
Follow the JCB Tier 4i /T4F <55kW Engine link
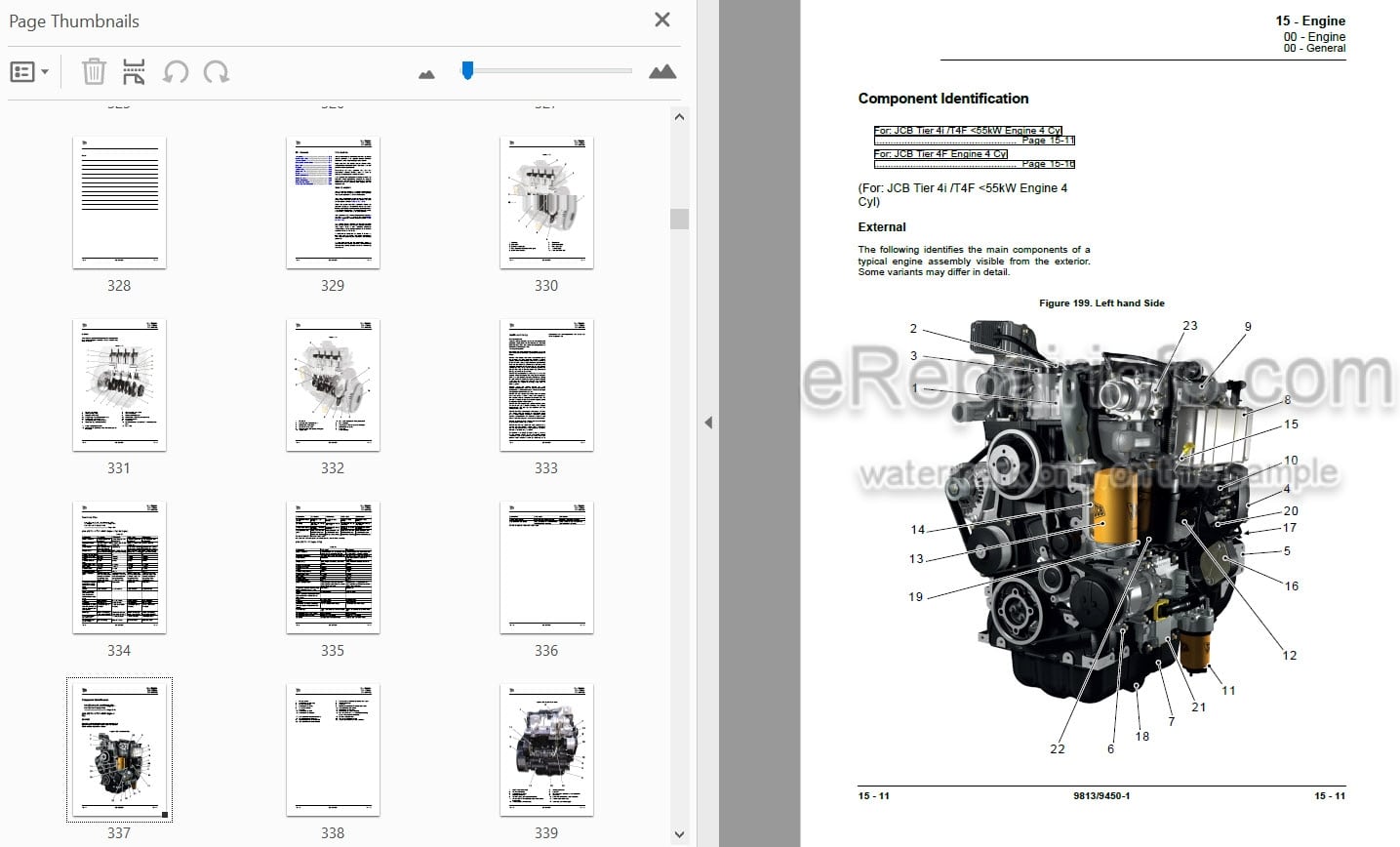(975, 136)
